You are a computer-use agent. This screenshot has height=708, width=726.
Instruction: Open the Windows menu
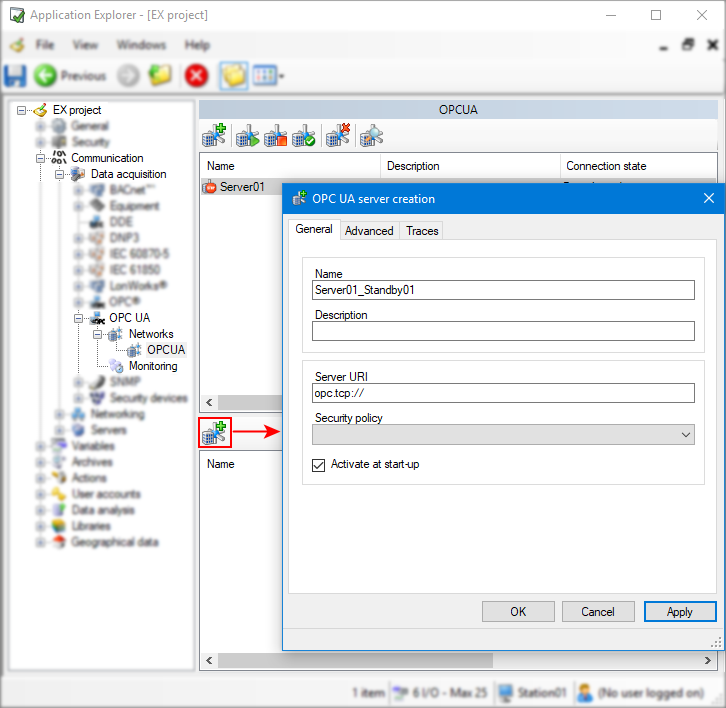pos(141,45)
